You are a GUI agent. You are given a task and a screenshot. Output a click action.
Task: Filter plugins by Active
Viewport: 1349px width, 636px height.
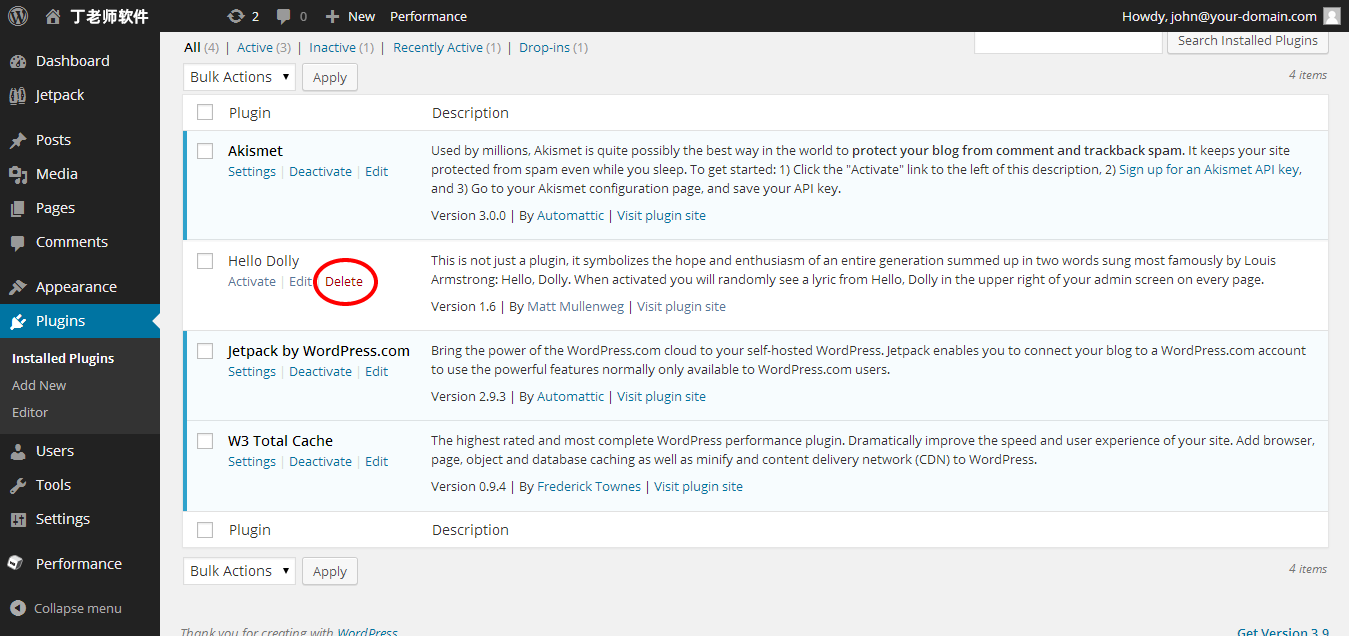click(255, 47)
